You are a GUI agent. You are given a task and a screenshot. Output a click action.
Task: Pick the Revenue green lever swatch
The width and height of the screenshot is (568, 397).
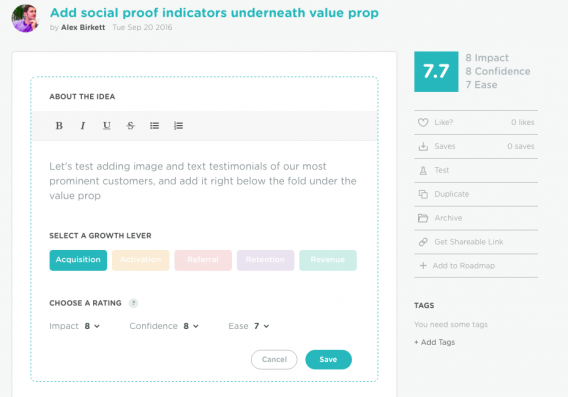[328, 260]
